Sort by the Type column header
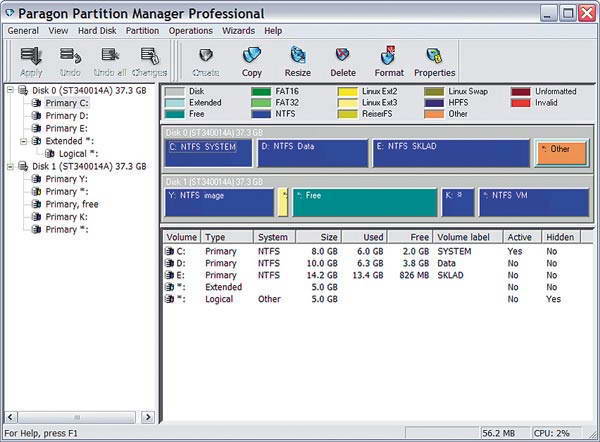Screen dimensions: 600x442 [227, 237]
